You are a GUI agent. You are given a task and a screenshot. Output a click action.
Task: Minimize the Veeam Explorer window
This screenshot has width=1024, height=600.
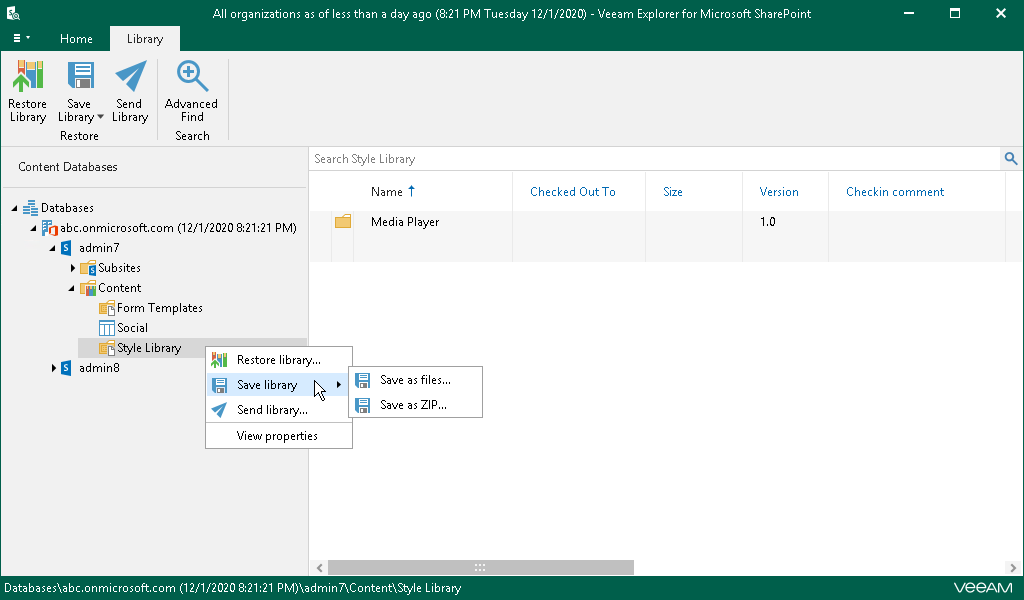click(908, 13)
